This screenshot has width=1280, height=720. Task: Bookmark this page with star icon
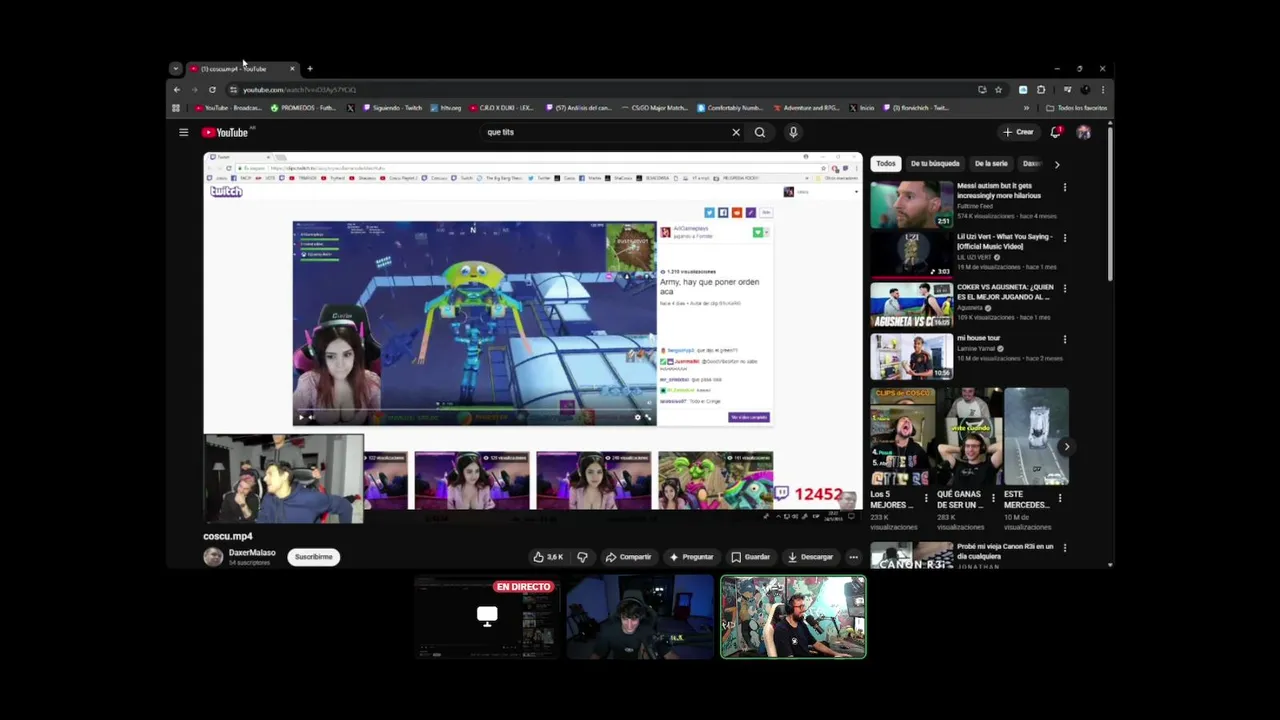998,90
